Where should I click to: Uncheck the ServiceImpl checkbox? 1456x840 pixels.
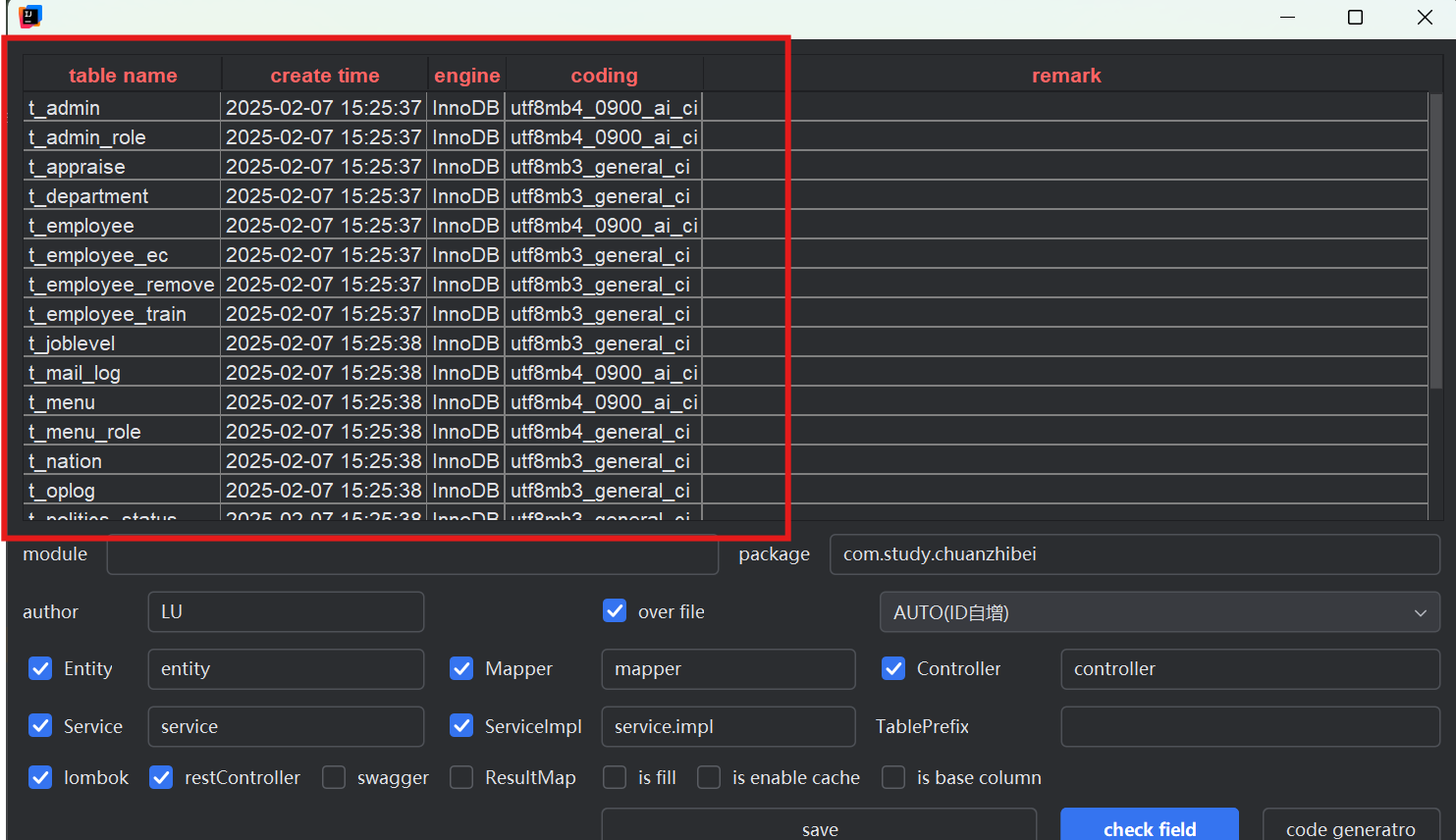(x=461, y=726)
